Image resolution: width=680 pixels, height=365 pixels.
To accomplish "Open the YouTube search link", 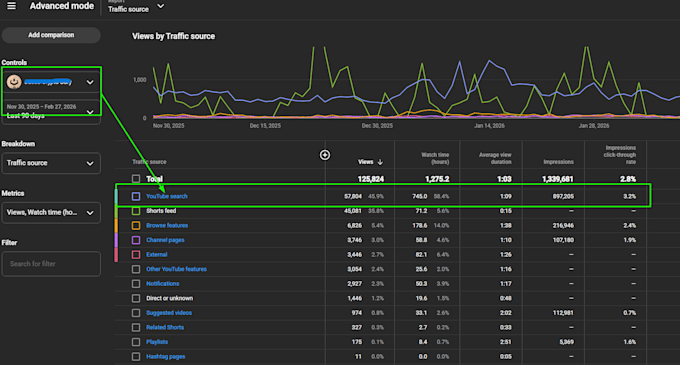I will pyautogui.click(x=167, y=196).
